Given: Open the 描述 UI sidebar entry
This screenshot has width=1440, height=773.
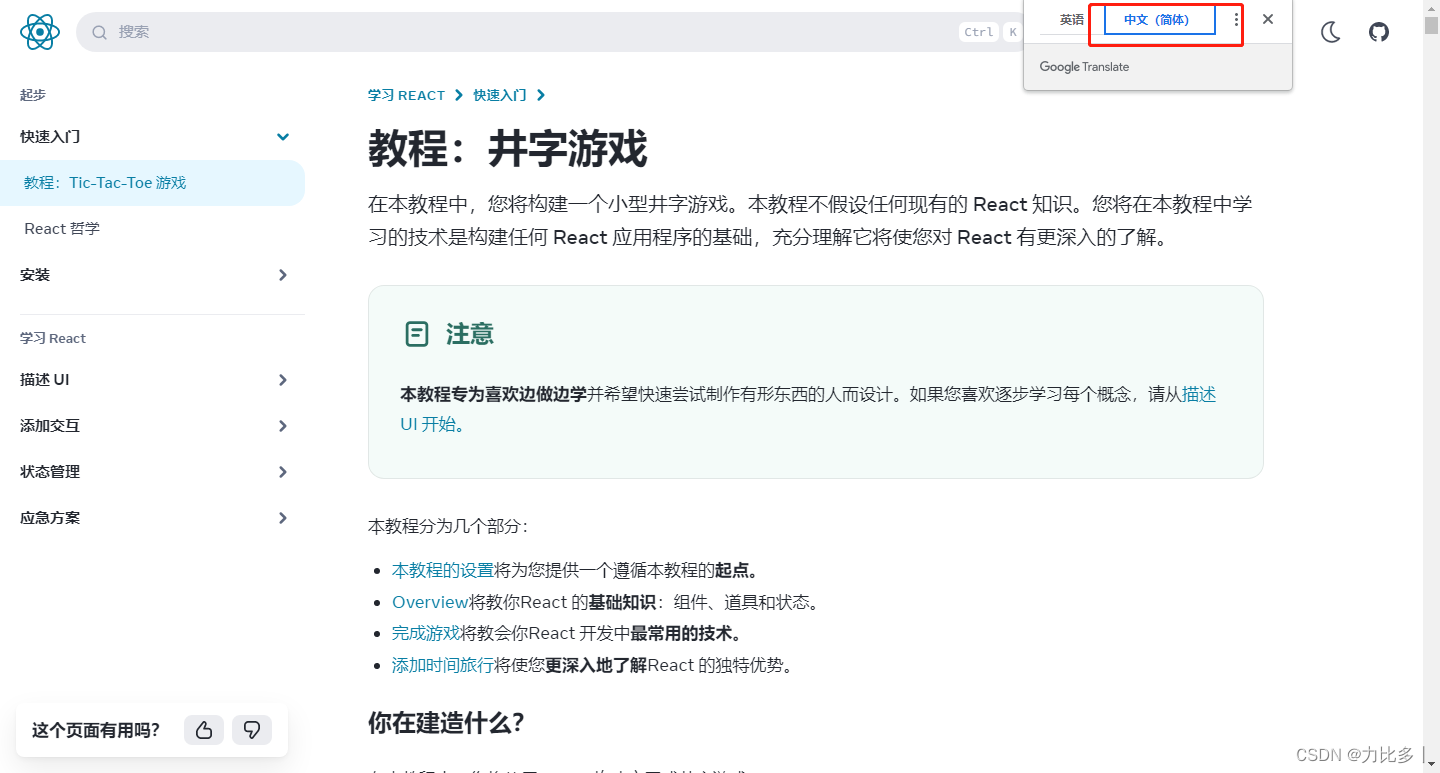Looking at the screenshot, I should pyautogui.click(x=152, y=380).
